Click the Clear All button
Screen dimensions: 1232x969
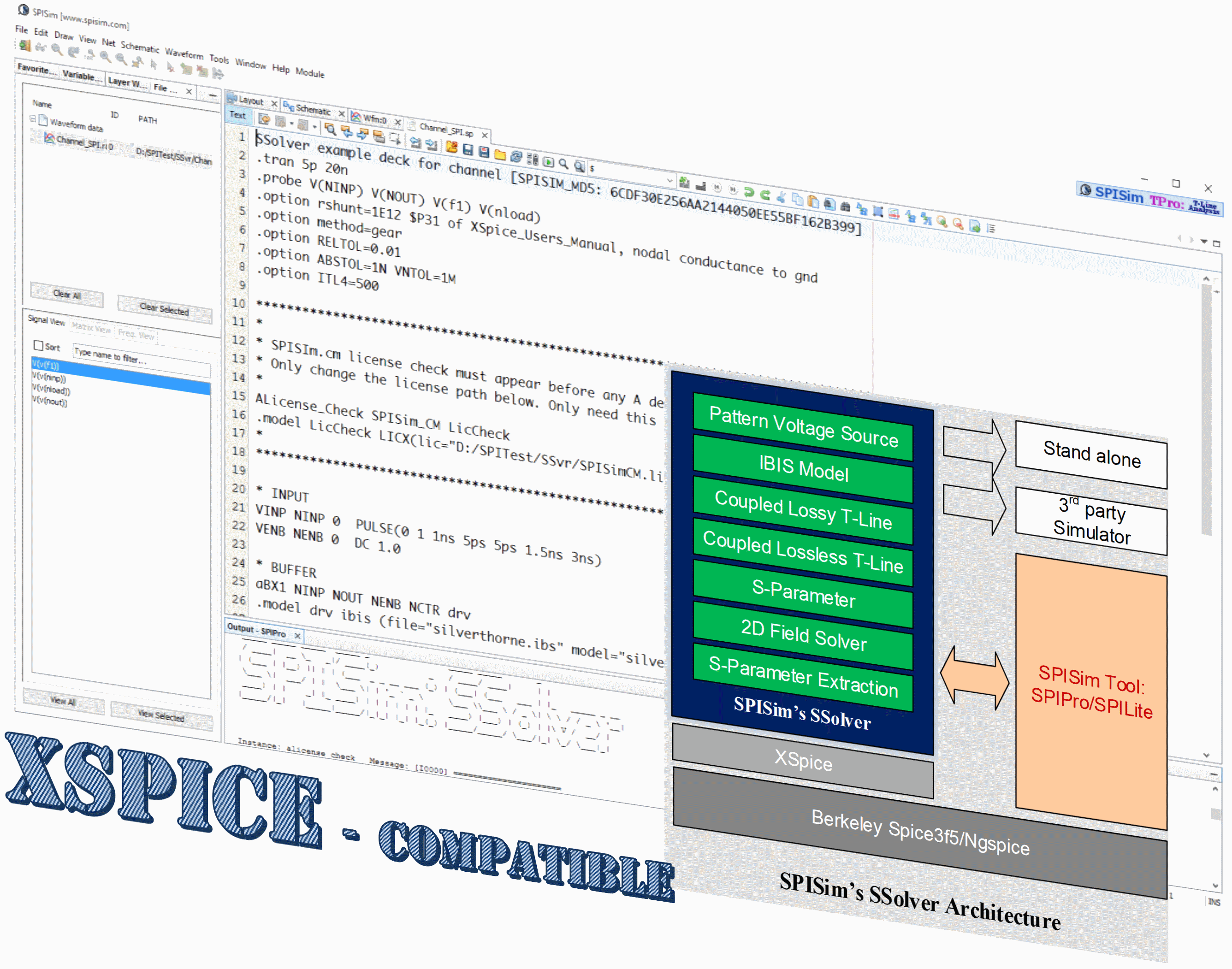[67, 295]
